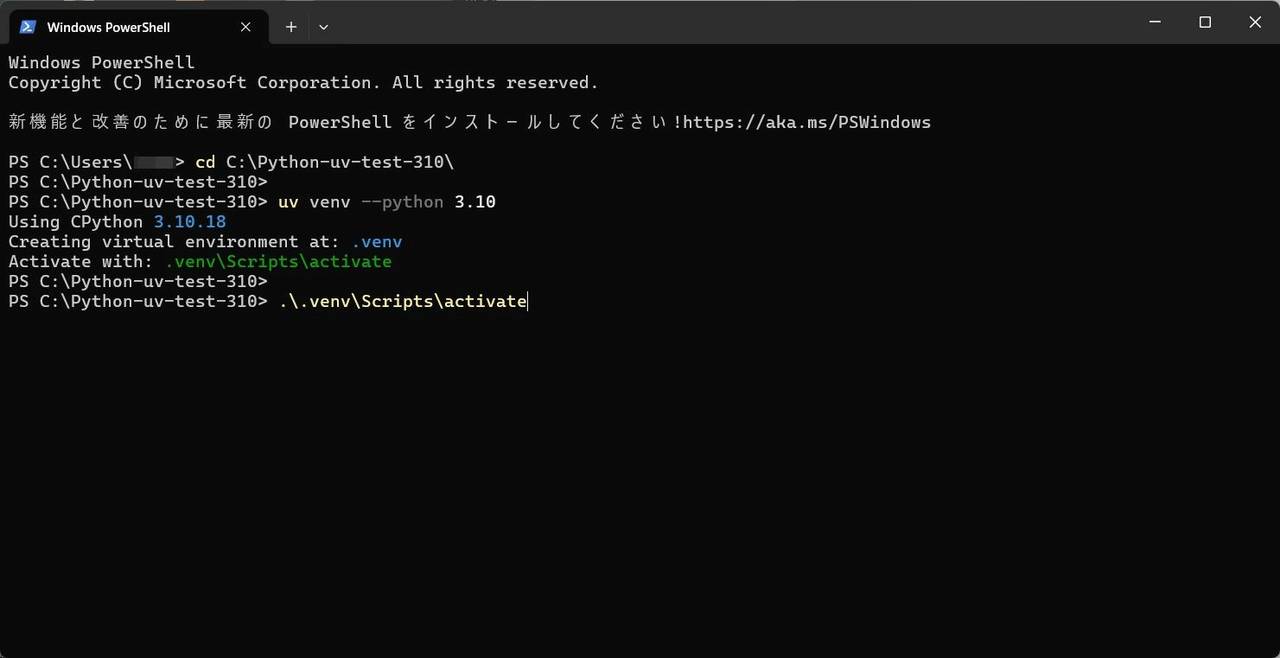Image resolution: width=1280 pixels, height=658 pixels.
Task: Click the green .venv\Scripts\activate hint
Action: point(278,262)
